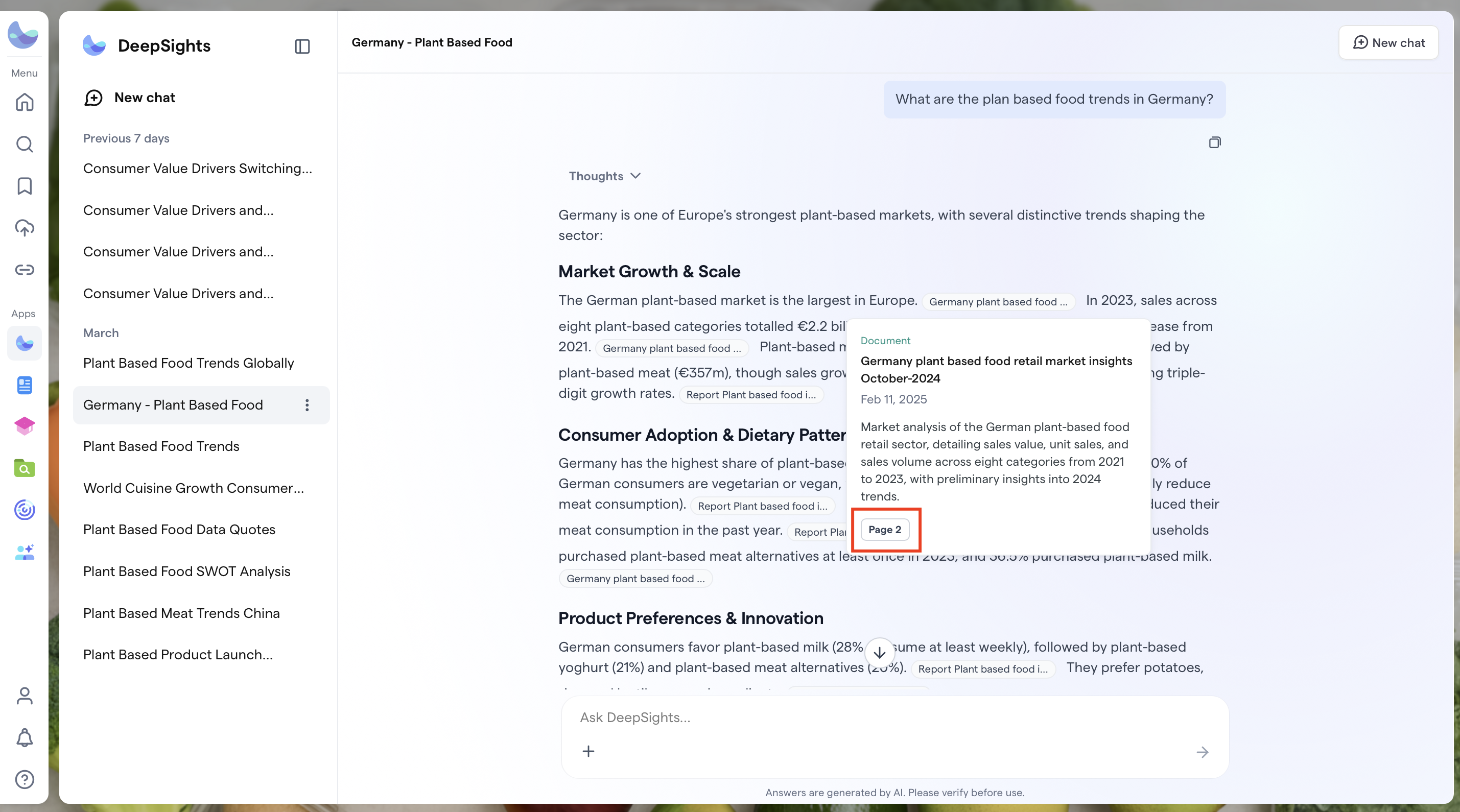This screenshot has height=812, width=1460.
Task: Click the Report citation after 'digit growth rates'
Action: (x=751, y=394)
